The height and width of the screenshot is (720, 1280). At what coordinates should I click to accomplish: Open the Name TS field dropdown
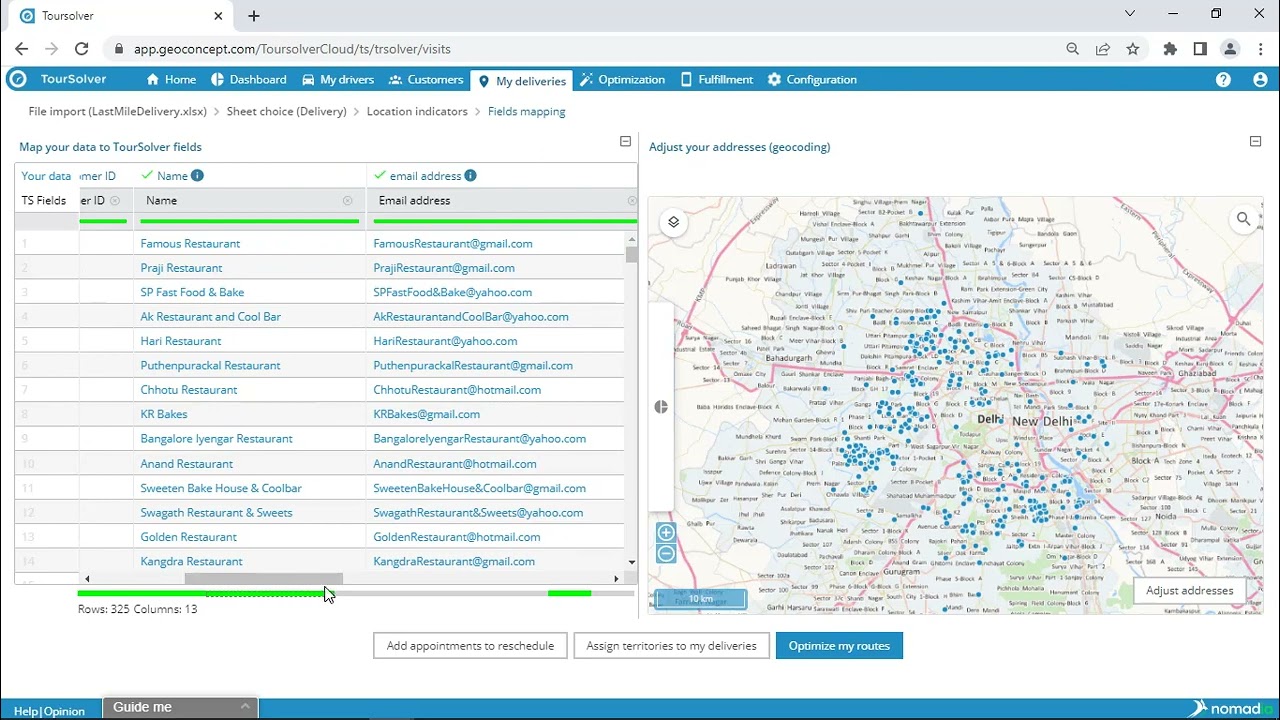tap(249, 201)
